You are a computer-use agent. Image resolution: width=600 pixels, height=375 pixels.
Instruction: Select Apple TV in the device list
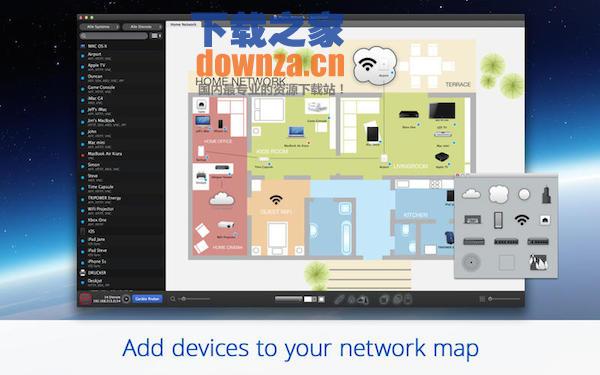pos(121,67)
